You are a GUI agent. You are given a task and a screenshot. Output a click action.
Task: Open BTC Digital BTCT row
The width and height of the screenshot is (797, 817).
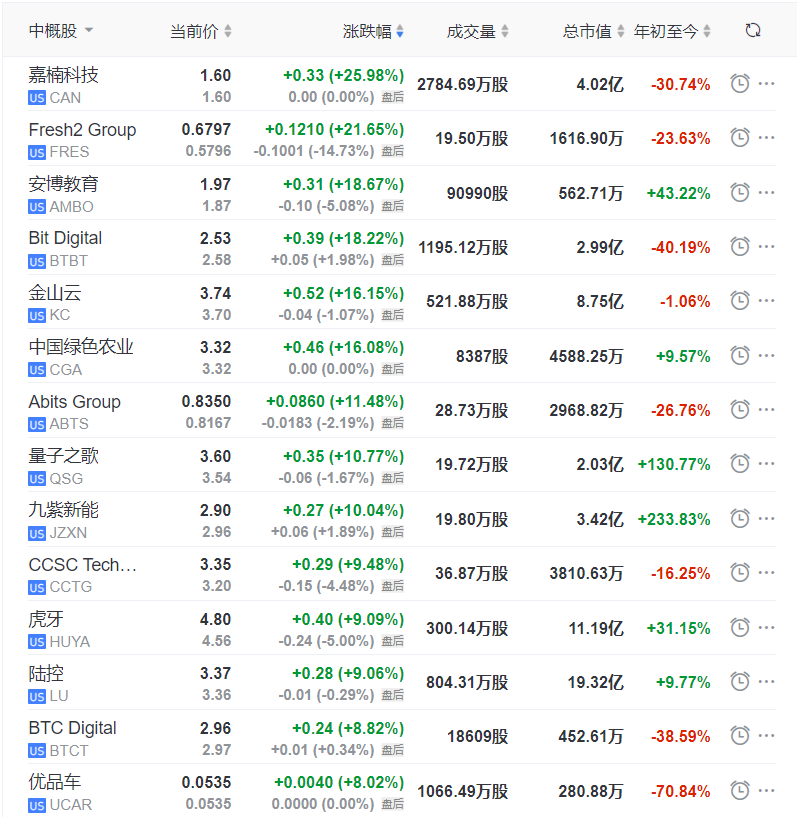click(x=402, y=737)
